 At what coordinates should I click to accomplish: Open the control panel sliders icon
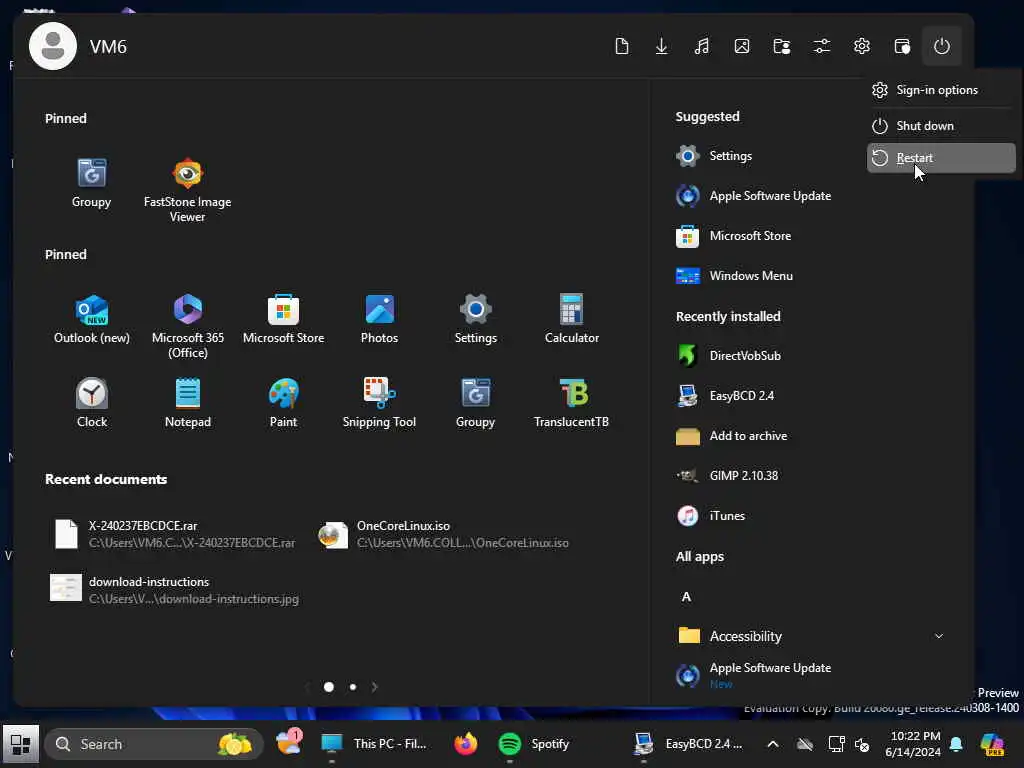point(822,46)
